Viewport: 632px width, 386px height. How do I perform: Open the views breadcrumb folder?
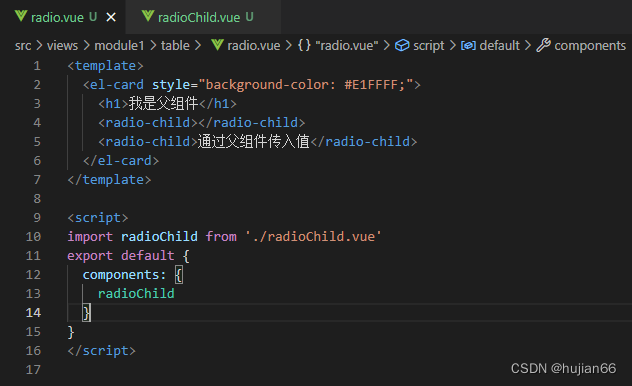(x=62, y=46)
